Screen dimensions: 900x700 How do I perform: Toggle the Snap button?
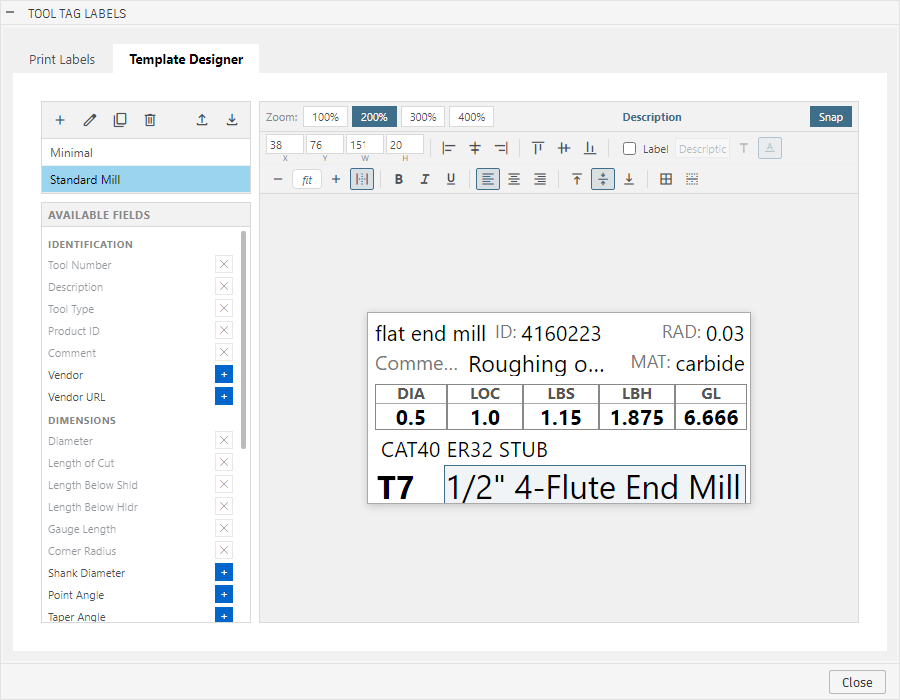(x=831, y=117)
